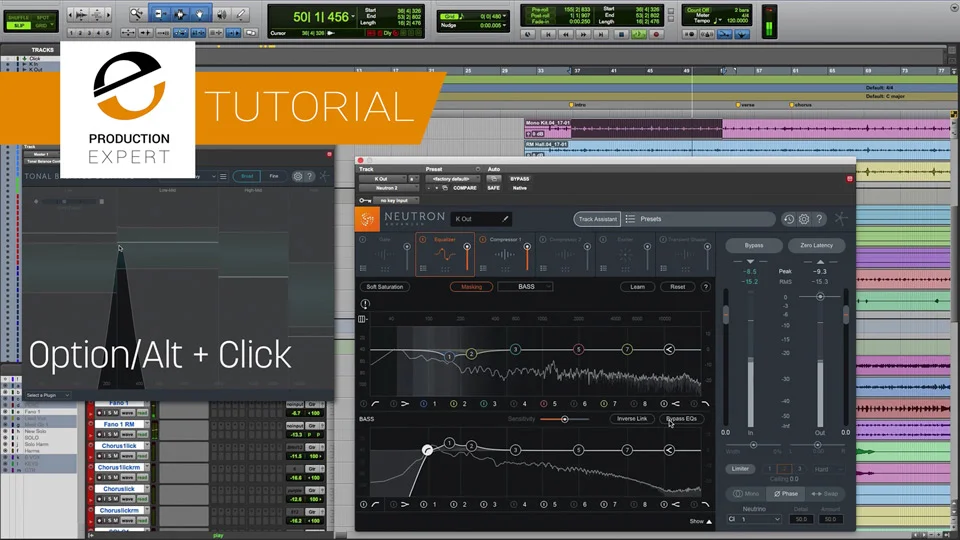Click the Inverse Link button
960x540 pixels.
(x=632, y=419)
